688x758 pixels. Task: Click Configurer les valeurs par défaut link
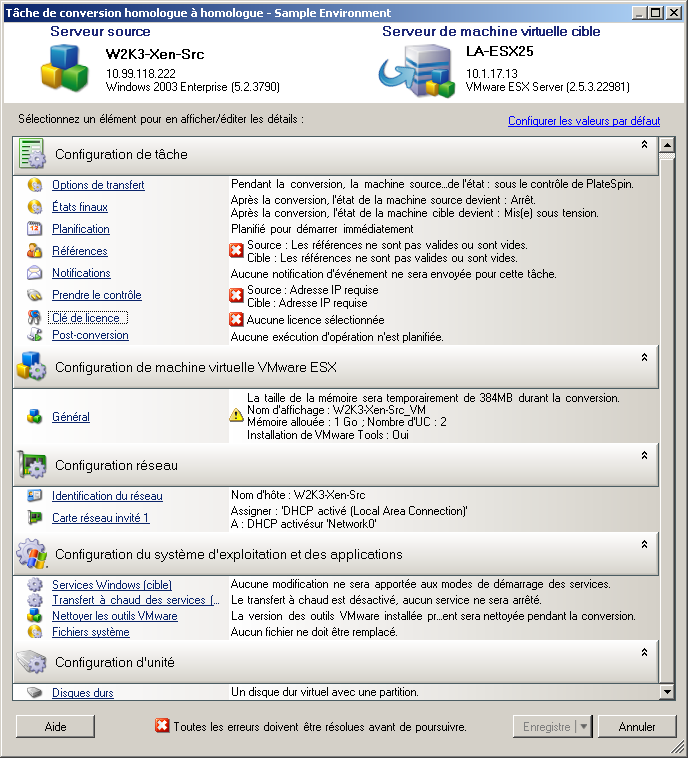point(584,121)
